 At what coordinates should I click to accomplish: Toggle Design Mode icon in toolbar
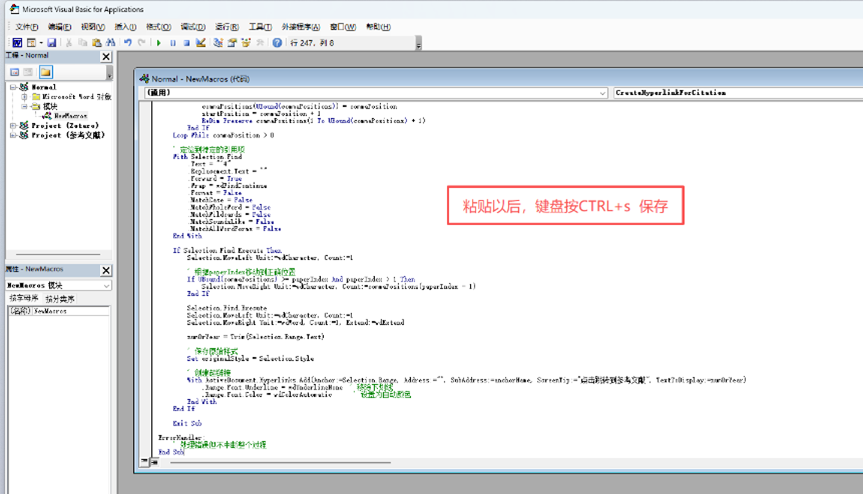(201, 43)
